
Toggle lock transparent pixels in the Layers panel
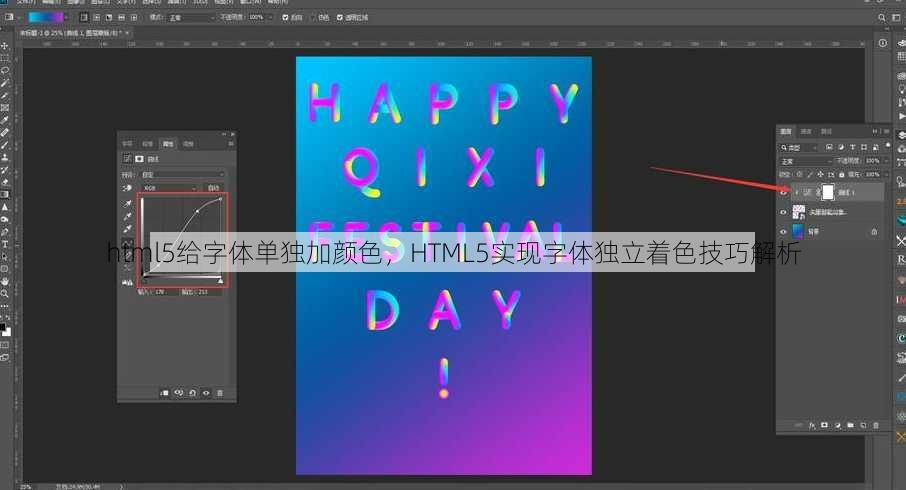800,174
